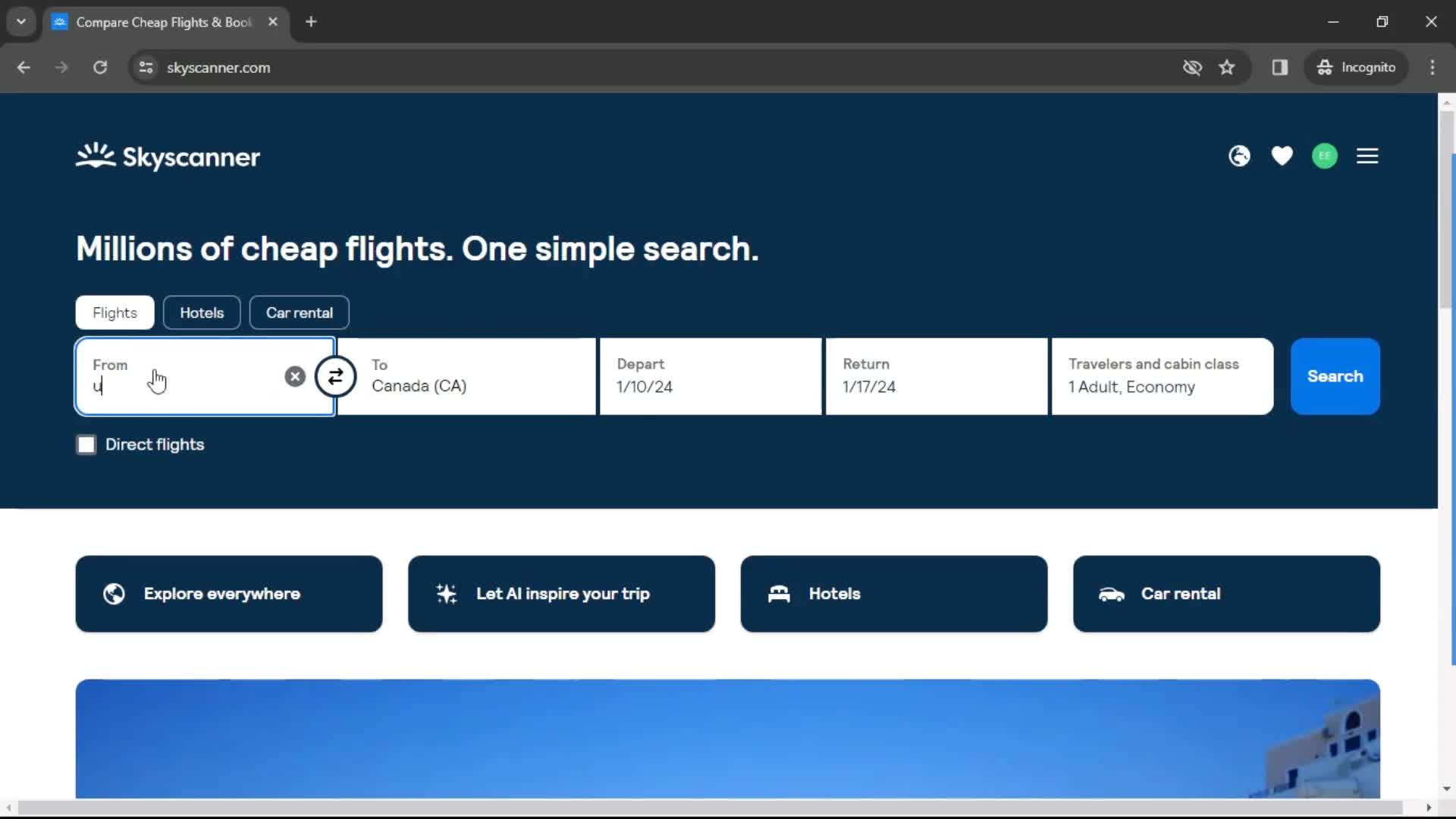Expand the Travelers and cabin class dropdown
1456x819 pixels.
tap(1163, 376)
